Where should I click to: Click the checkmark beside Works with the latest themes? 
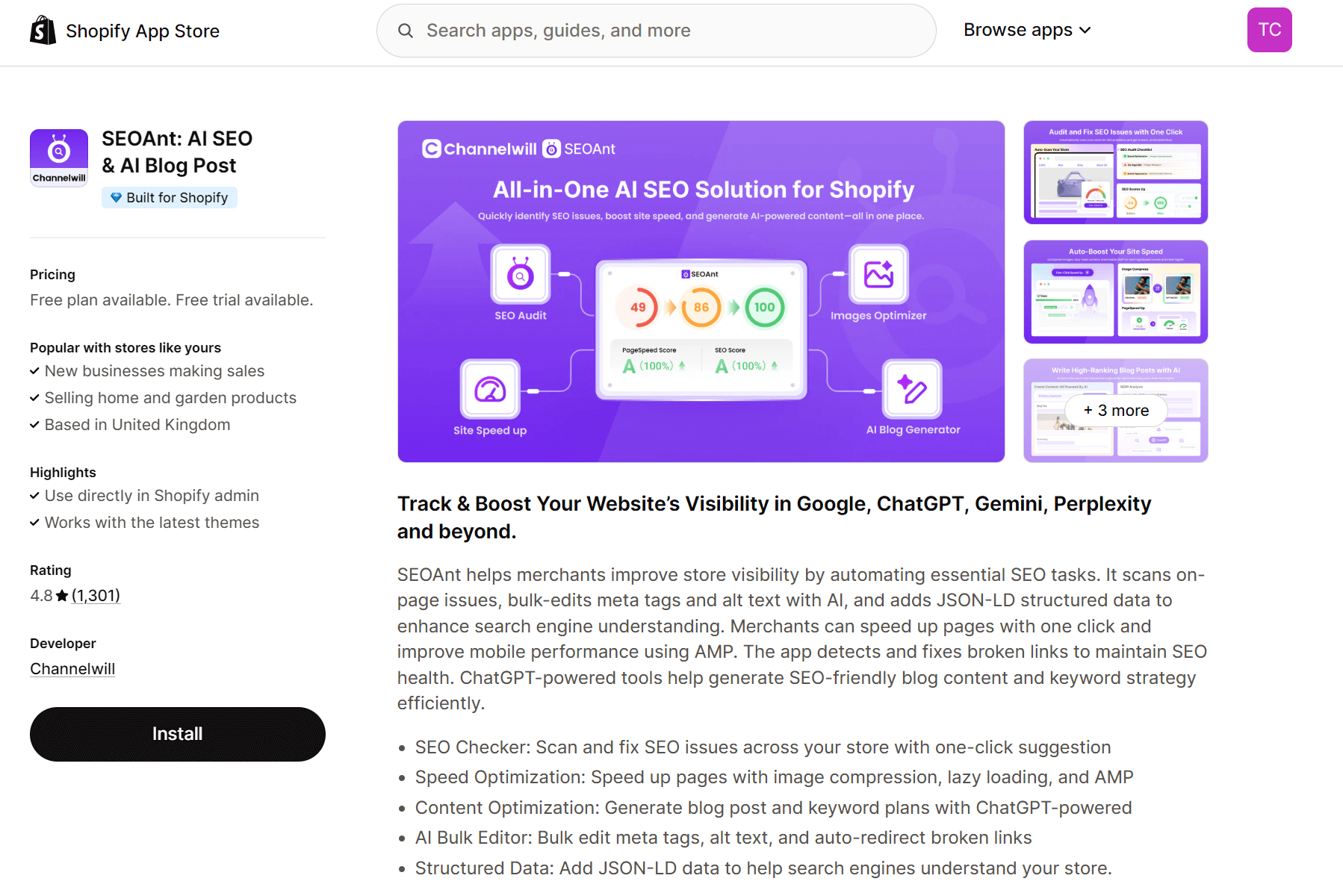pos(34,522)
